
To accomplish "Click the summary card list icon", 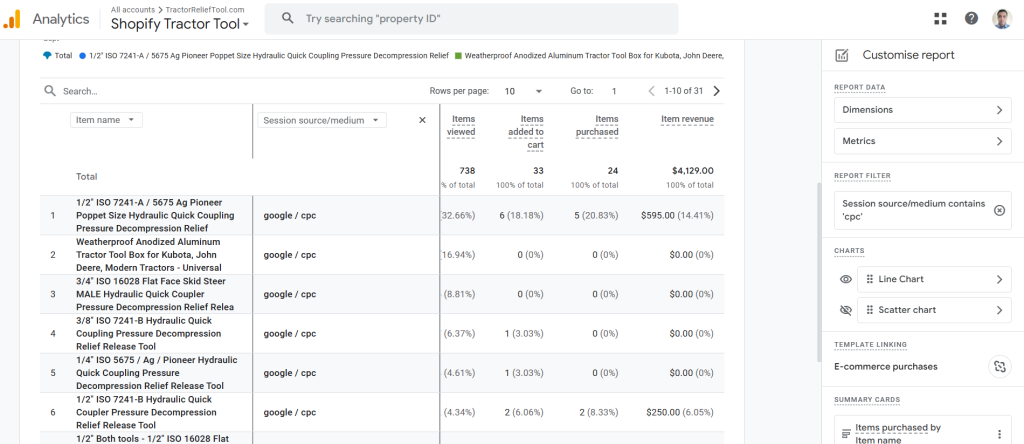I will (846, 434).
